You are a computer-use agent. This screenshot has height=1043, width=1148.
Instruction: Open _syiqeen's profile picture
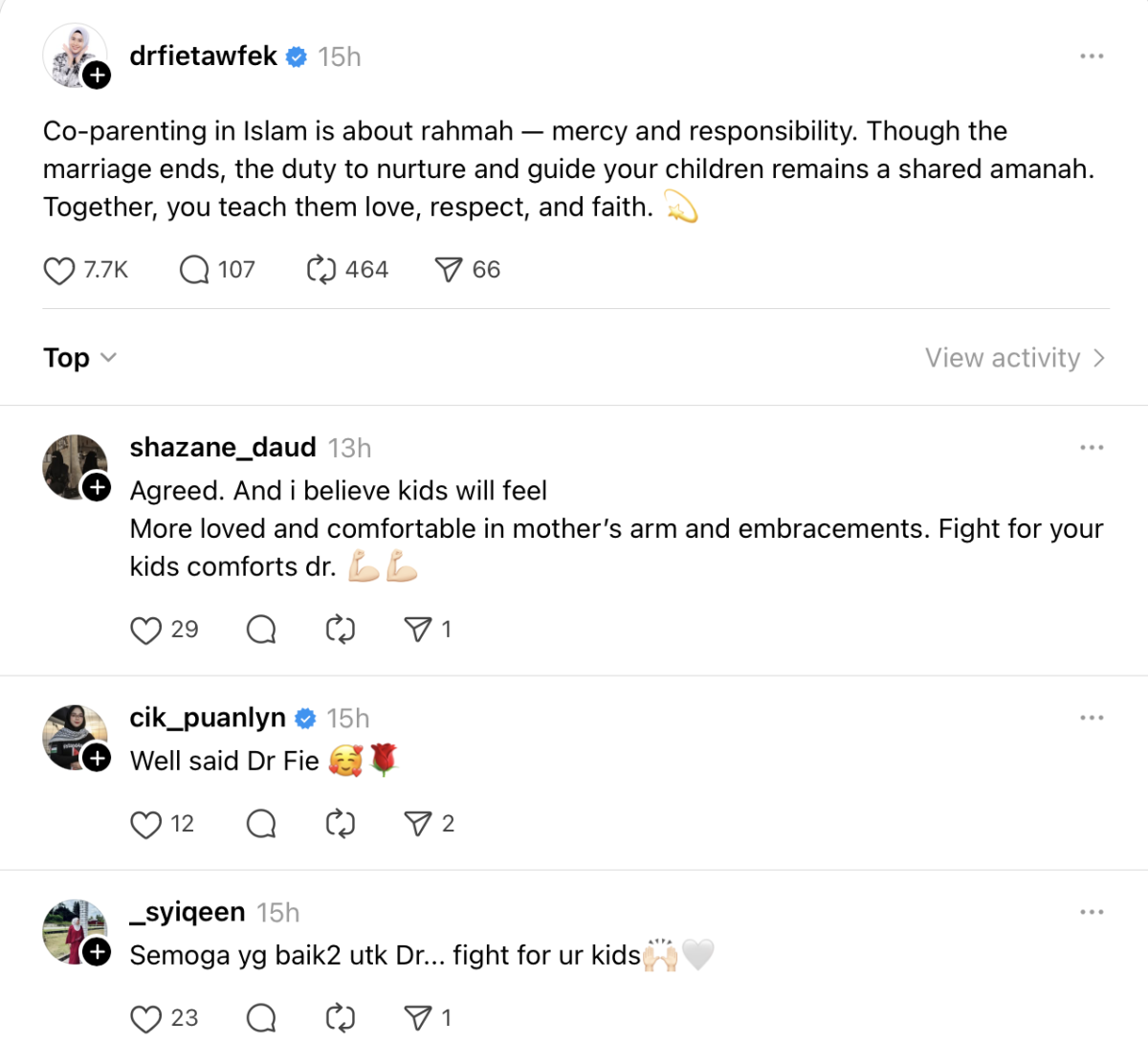pyautogui.click(x=73, y=929)
